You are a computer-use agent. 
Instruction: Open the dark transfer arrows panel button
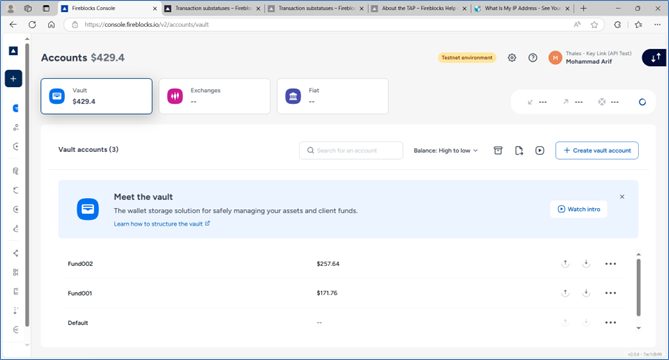[x=655, y=57]
